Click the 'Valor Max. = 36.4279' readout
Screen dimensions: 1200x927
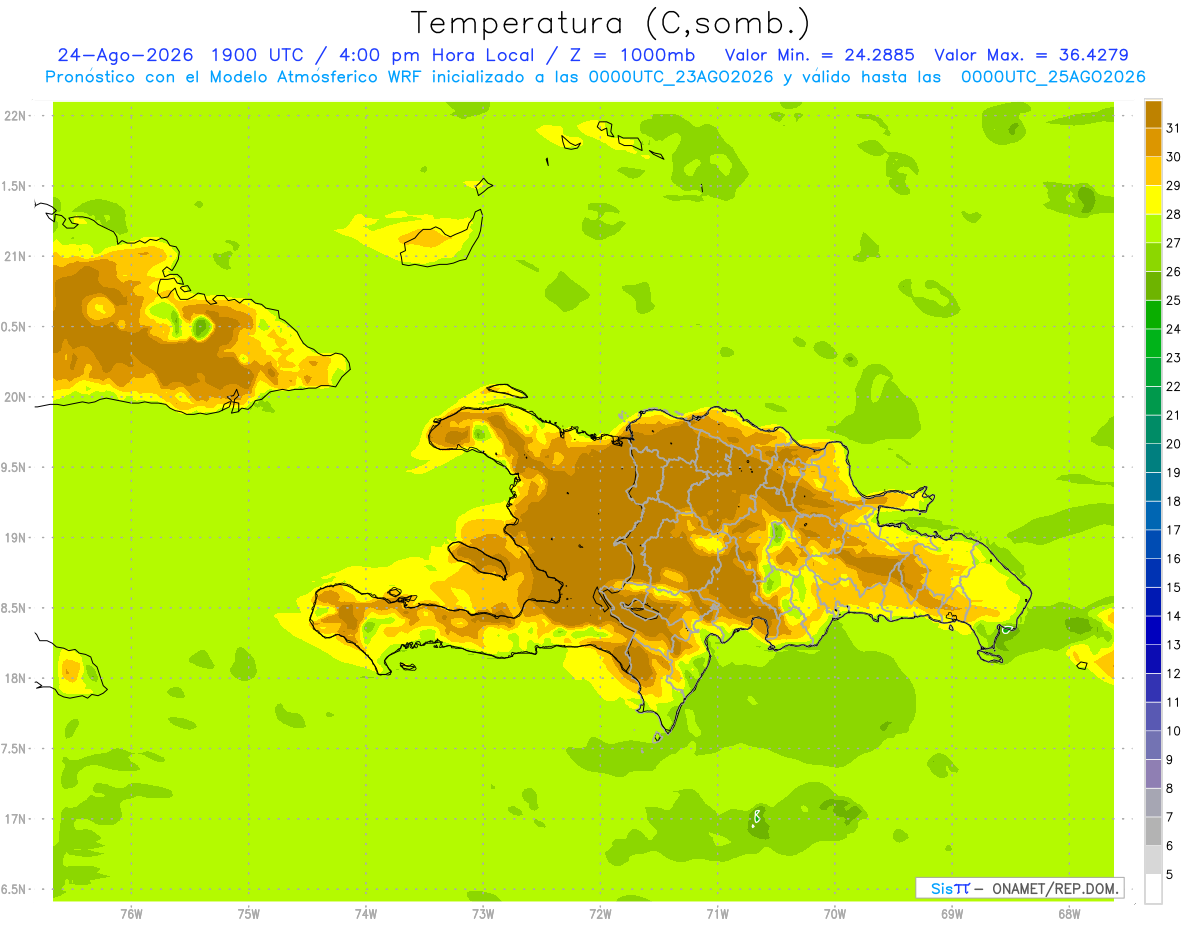[1031, 55]
